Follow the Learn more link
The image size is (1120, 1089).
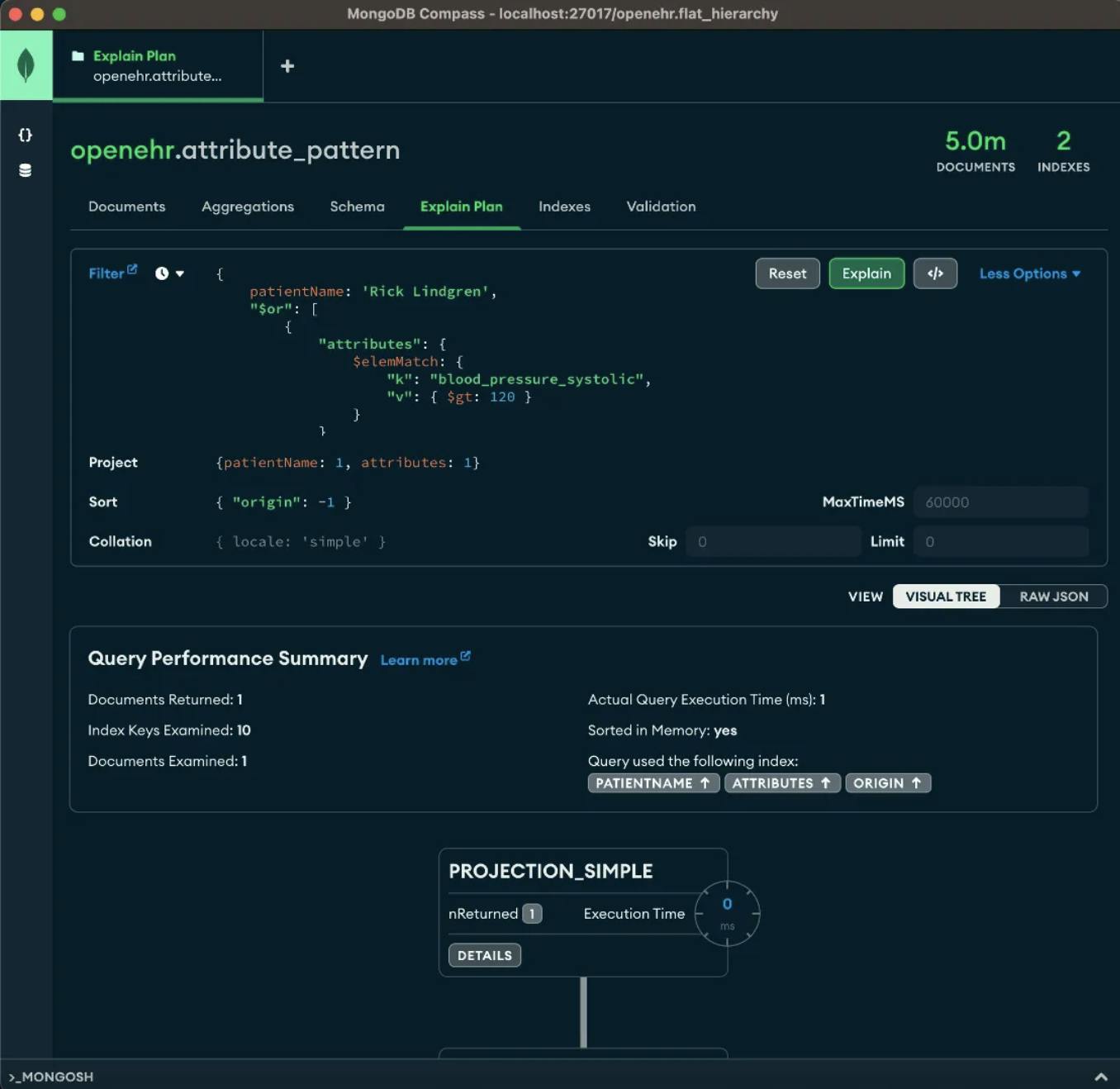click(425, 659)
